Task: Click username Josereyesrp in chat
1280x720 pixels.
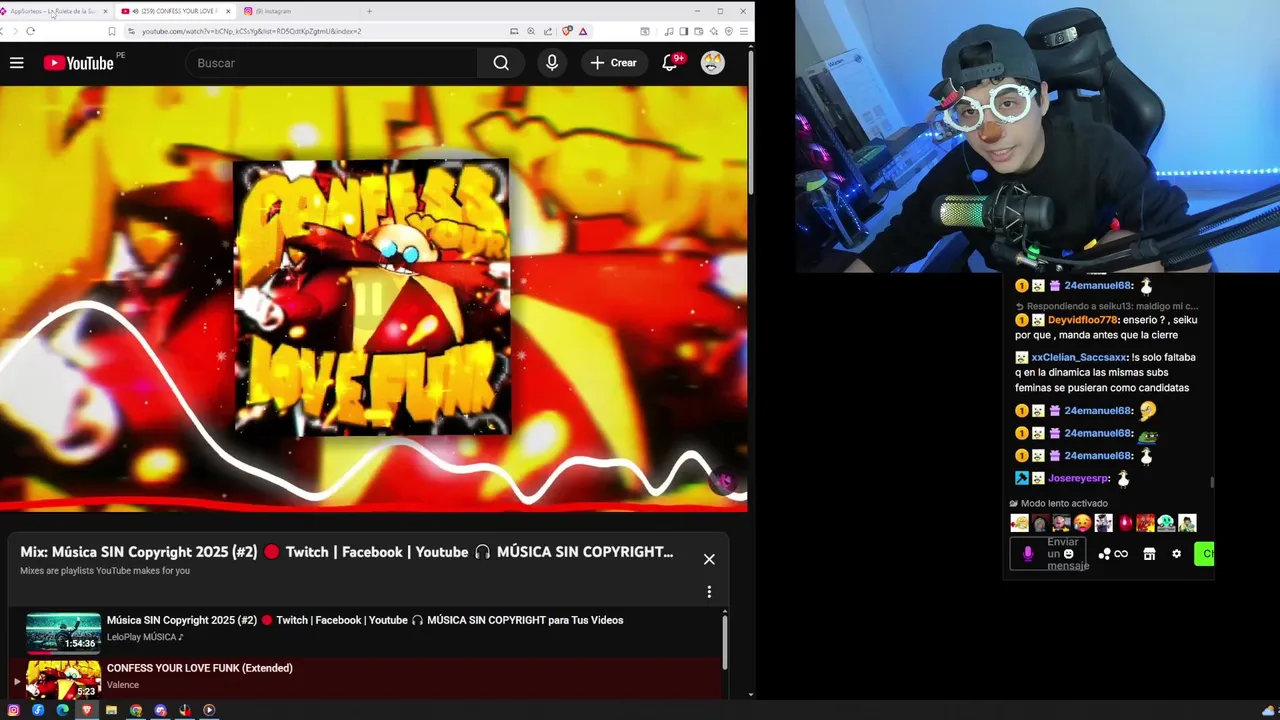Action: pyautogui.click(x=1078, y=478)
